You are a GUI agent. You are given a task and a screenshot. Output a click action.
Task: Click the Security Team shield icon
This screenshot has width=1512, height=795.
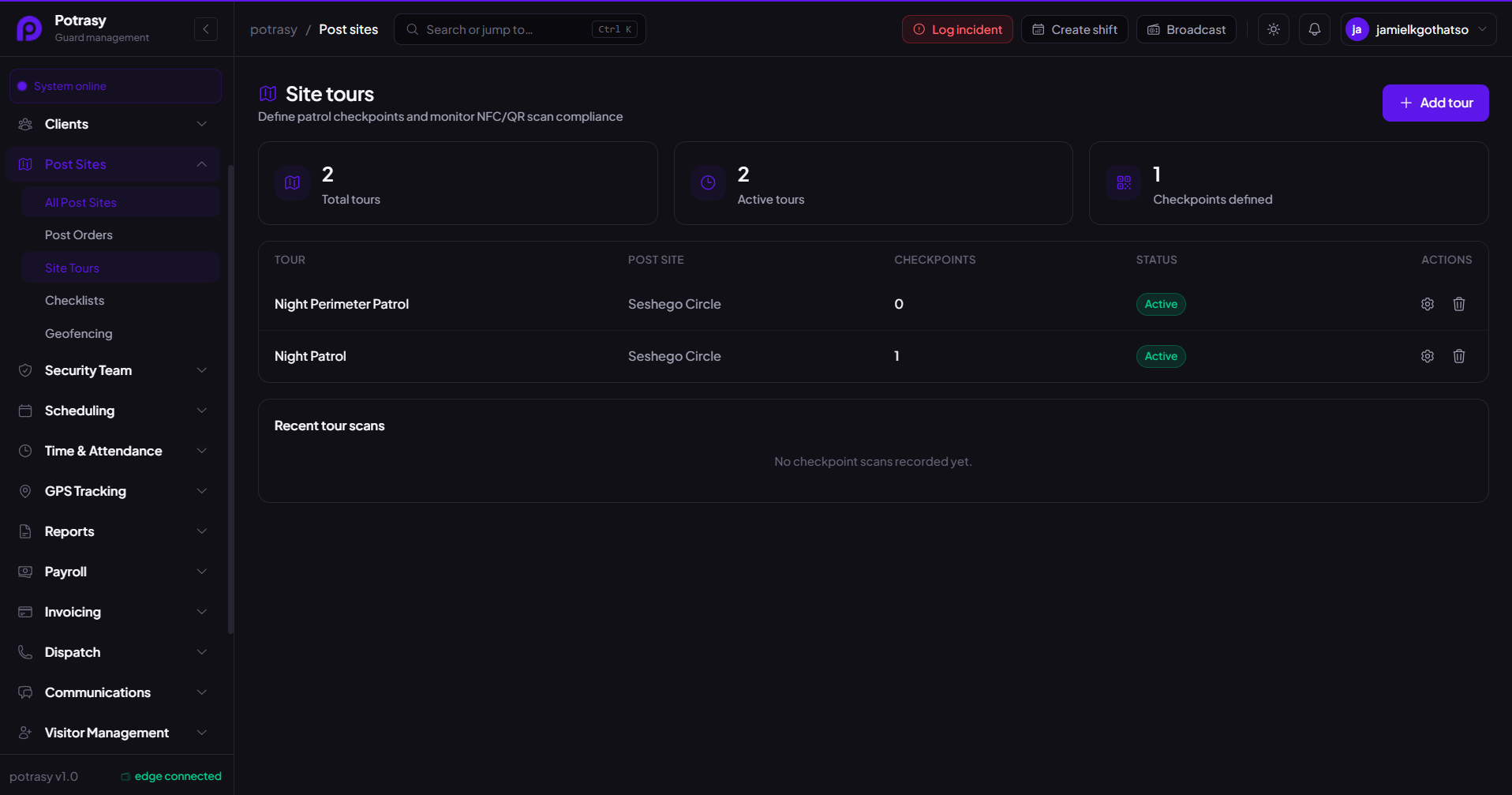click(25, 370)
